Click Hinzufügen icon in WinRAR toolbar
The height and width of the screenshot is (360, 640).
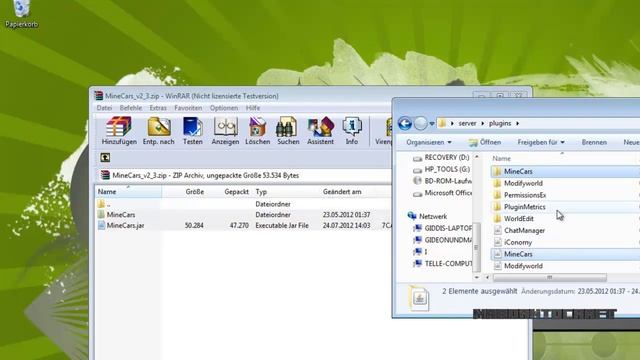click(x=119, y=131)
